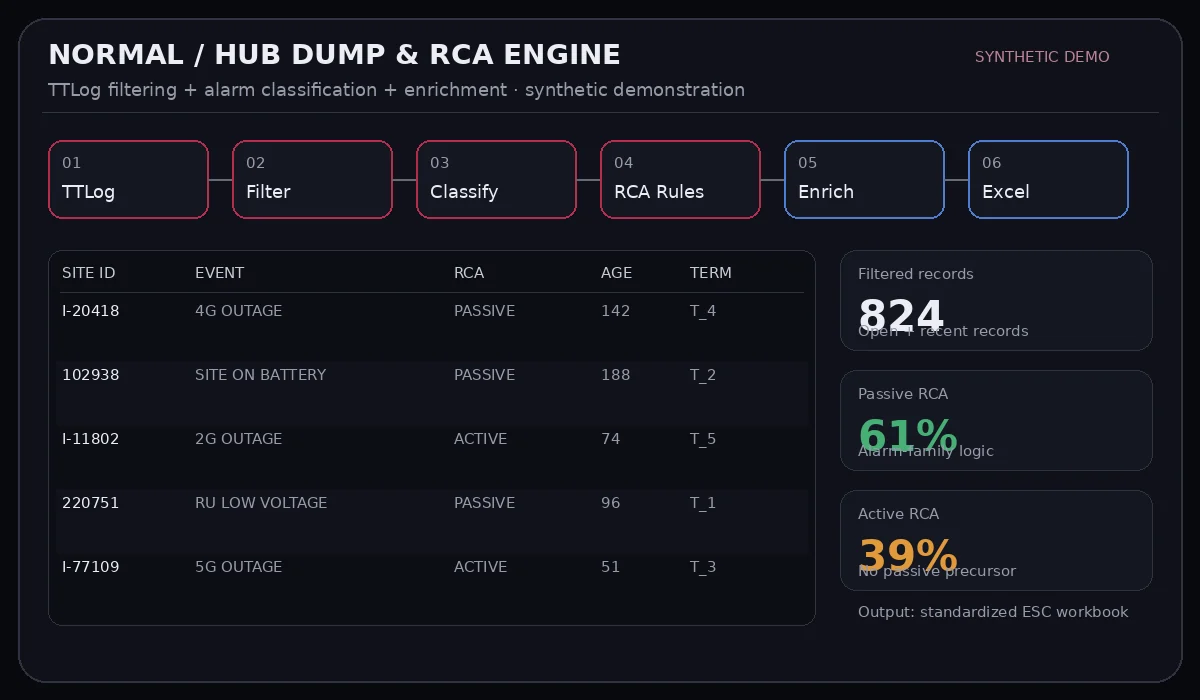Click the 824 filtered records value

(901, 315)
